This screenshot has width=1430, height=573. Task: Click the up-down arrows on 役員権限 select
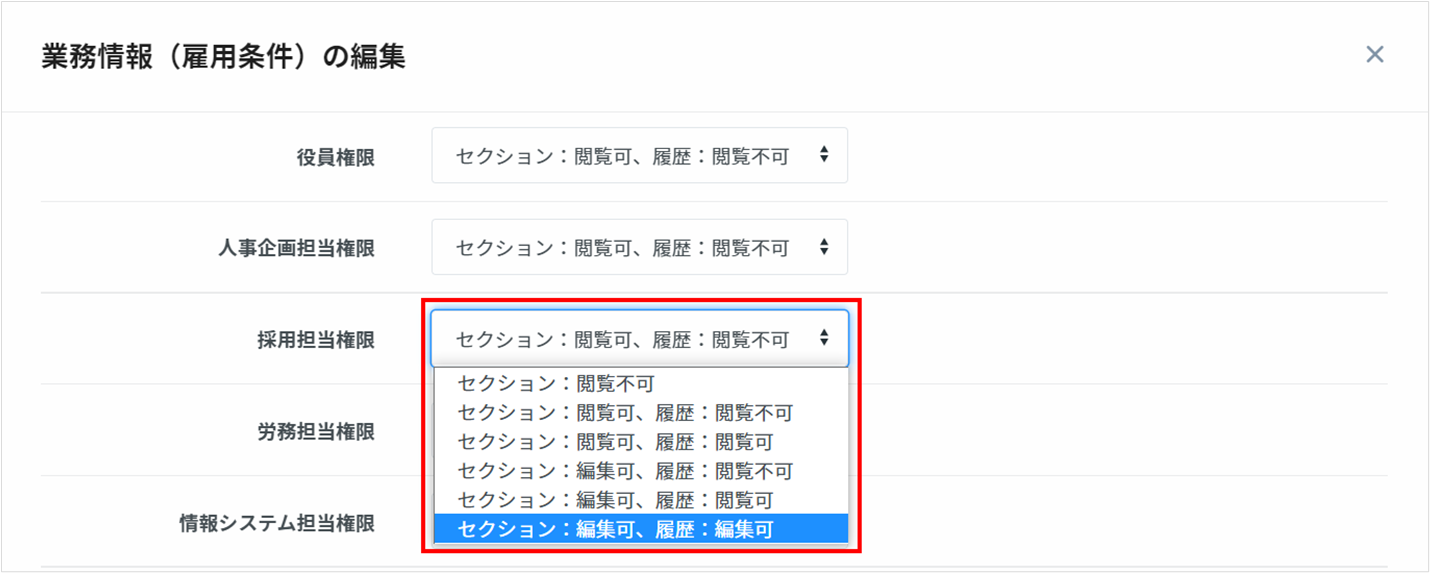[823, 155]
